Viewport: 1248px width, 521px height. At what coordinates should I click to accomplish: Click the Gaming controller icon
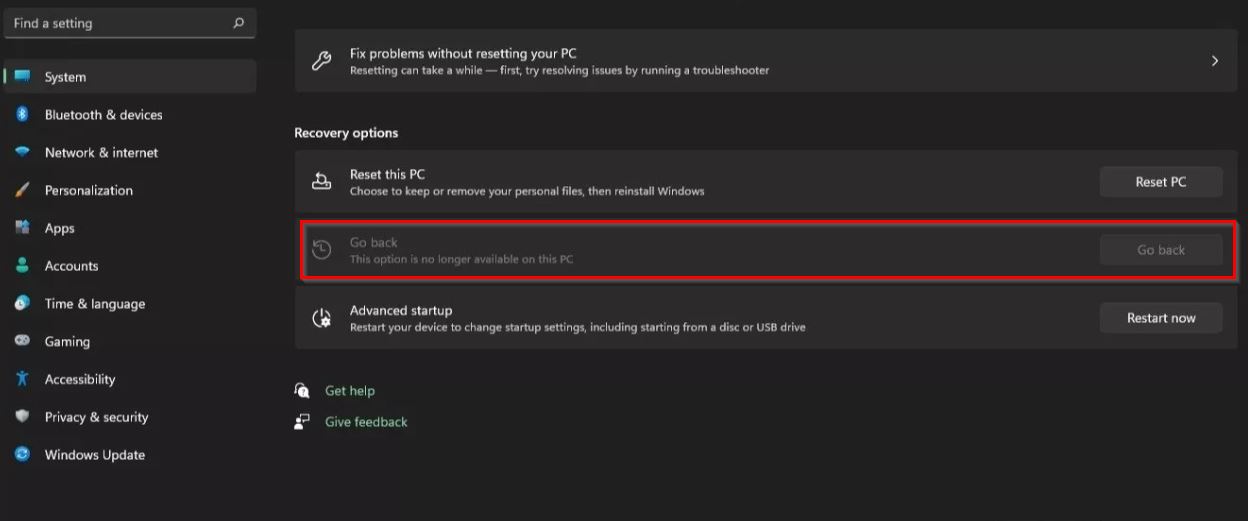tap(22, 341)
